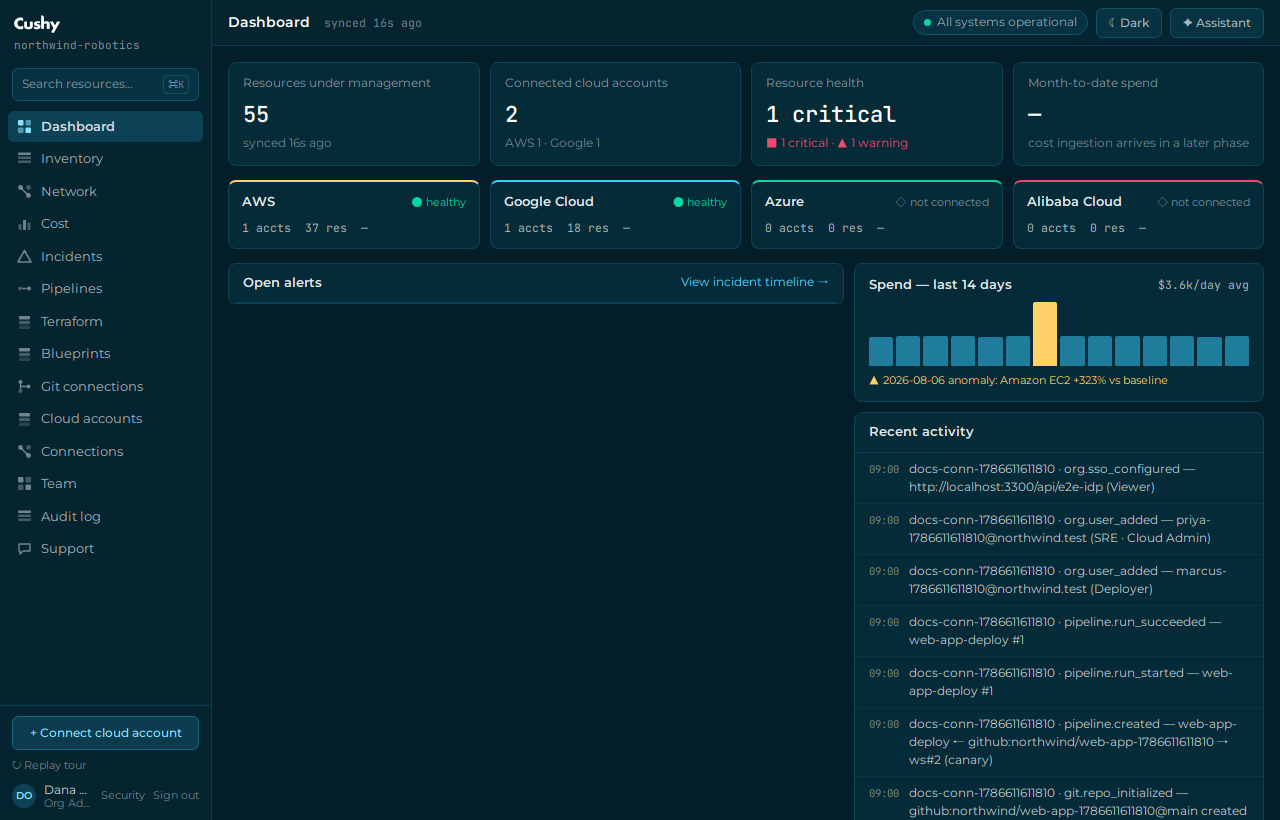
Task: Open Incidents in the sidebar
Action: coord(105,256)
